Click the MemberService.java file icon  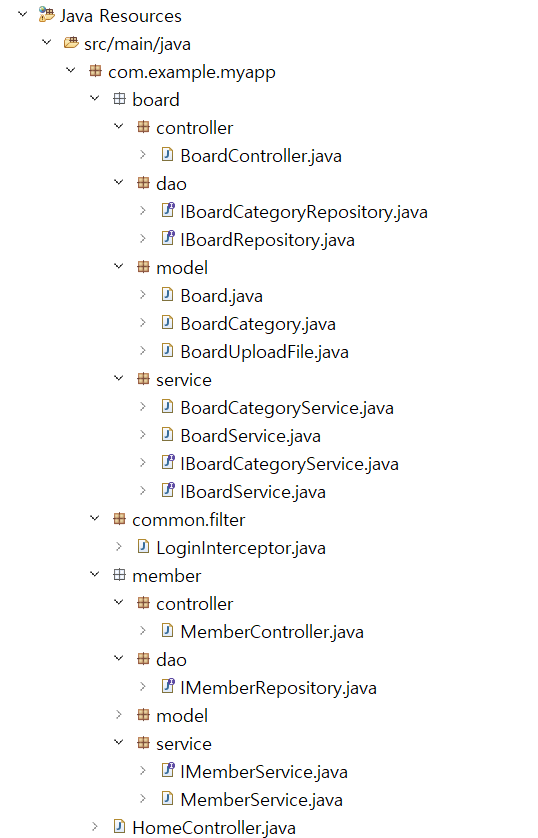pos(167,798)
